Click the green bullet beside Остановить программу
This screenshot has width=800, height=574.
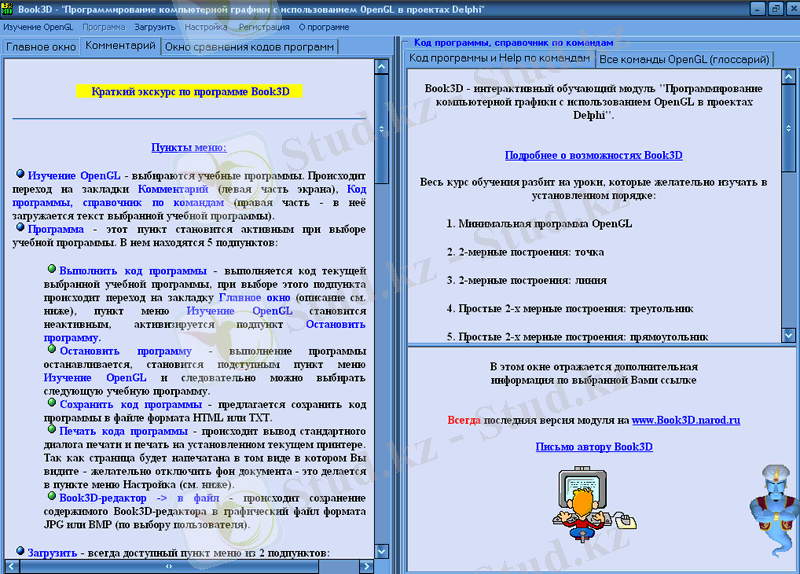point(52,349)
